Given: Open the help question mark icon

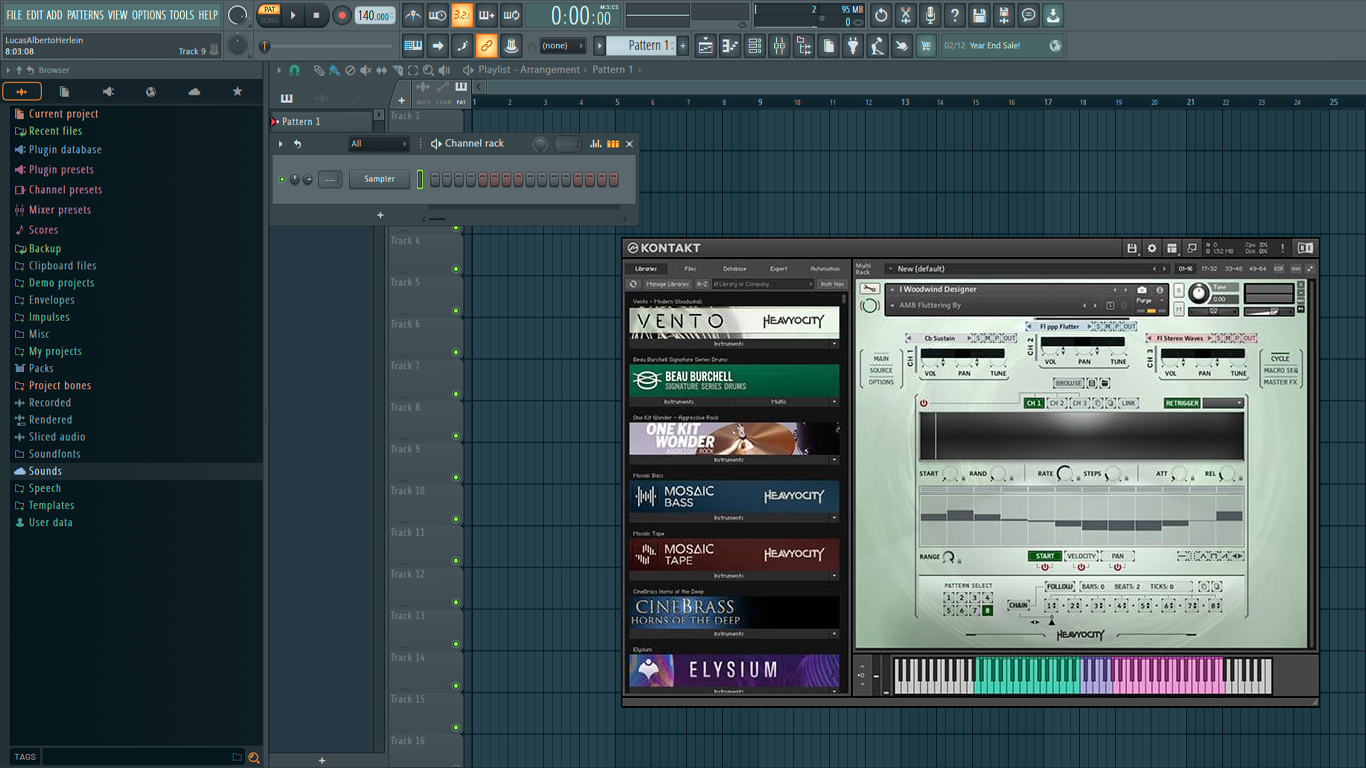Looking at the screenshot, I should (955, 15).
